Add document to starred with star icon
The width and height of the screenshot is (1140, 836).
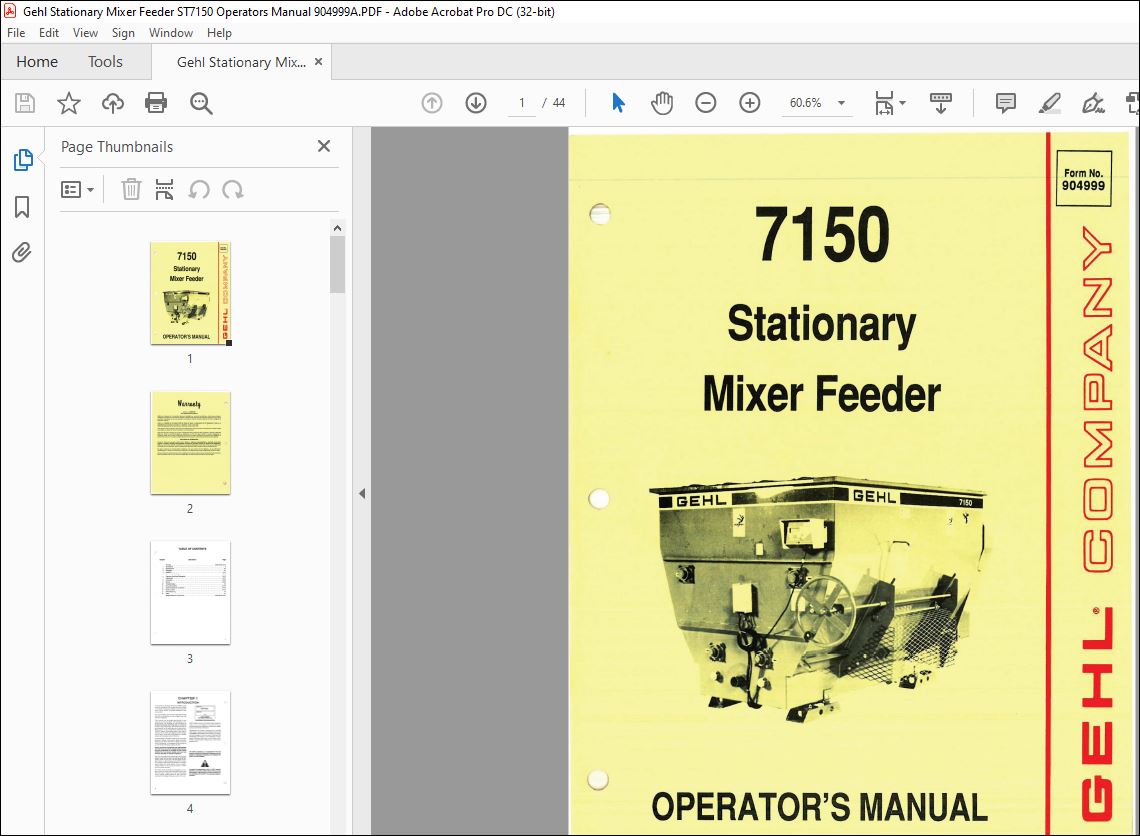(68, 103)
